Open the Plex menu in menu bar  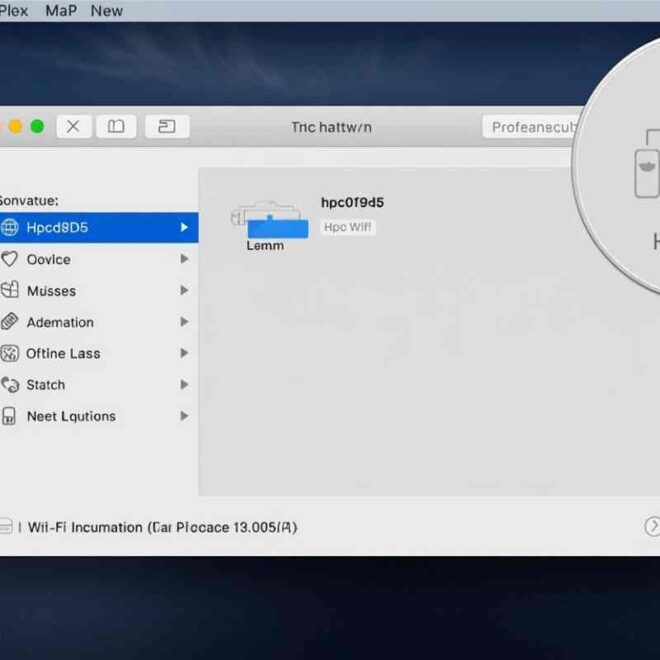13,11
